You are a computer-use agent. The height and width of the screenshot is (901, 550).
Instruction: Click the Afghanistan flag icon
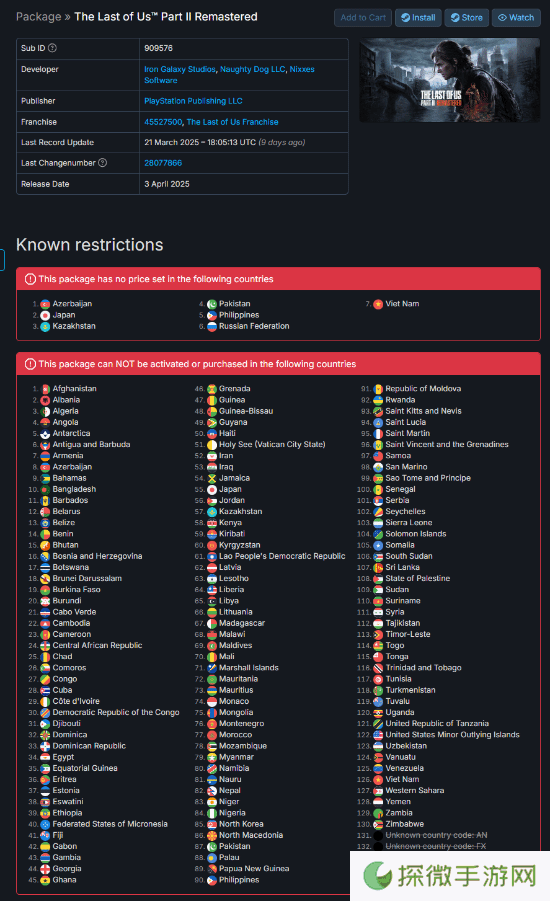(x=45, y=389)
